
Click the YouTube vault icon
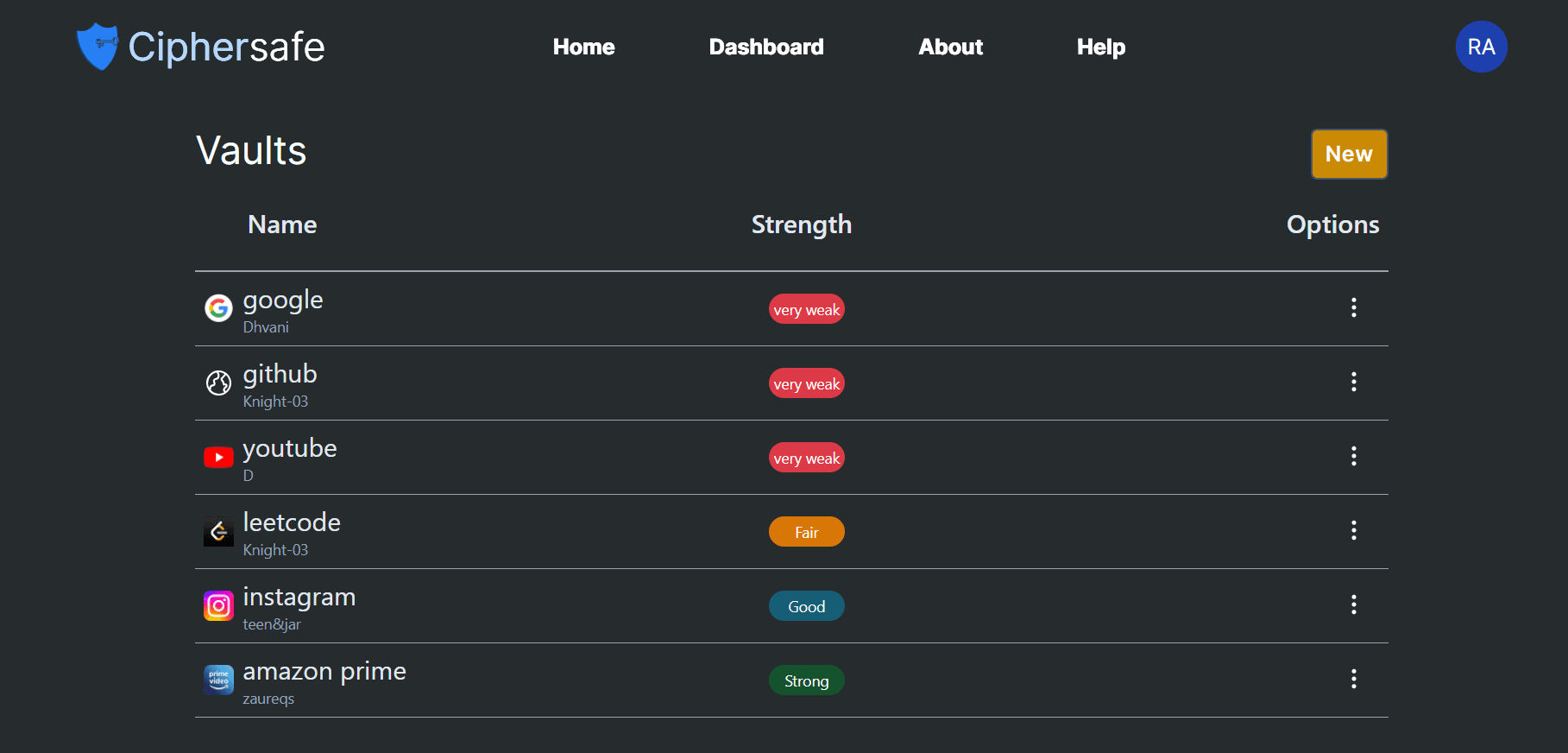218,457
